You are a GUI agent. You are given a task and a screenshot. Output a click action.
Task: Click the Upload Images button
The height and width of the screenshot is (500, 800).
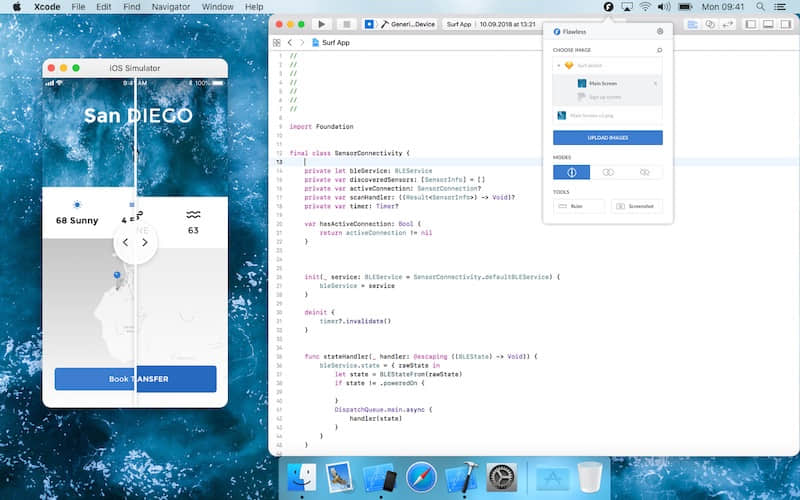coord(608,138)
